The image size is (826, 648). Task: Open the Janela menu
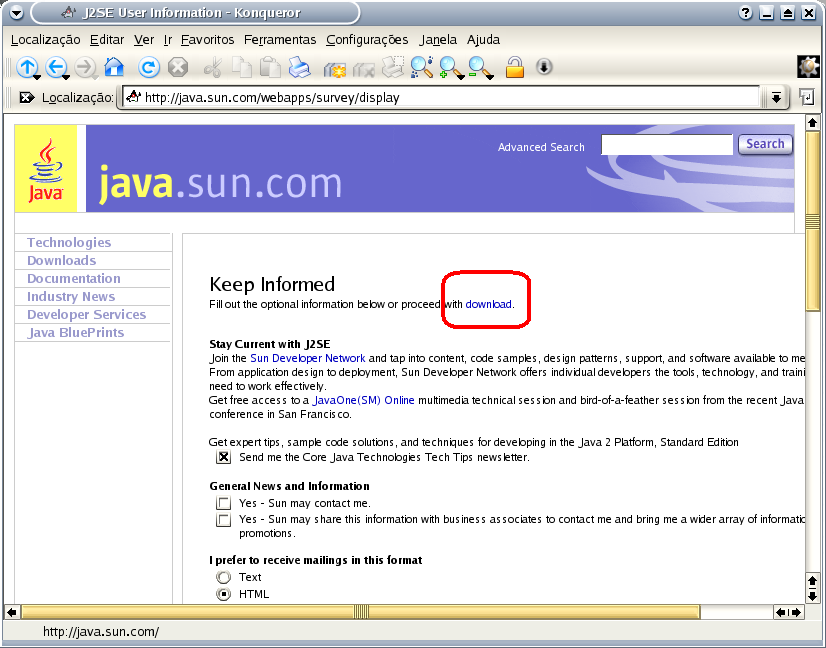438,40
